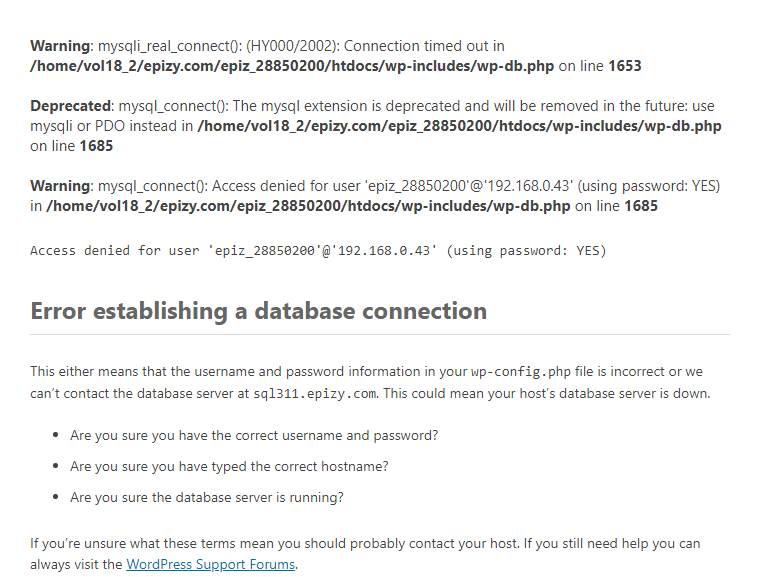Click the "Connection timed out" message text
Image resolution: width=760 pixels, height=577 pixels.
[x=424, y=46]
